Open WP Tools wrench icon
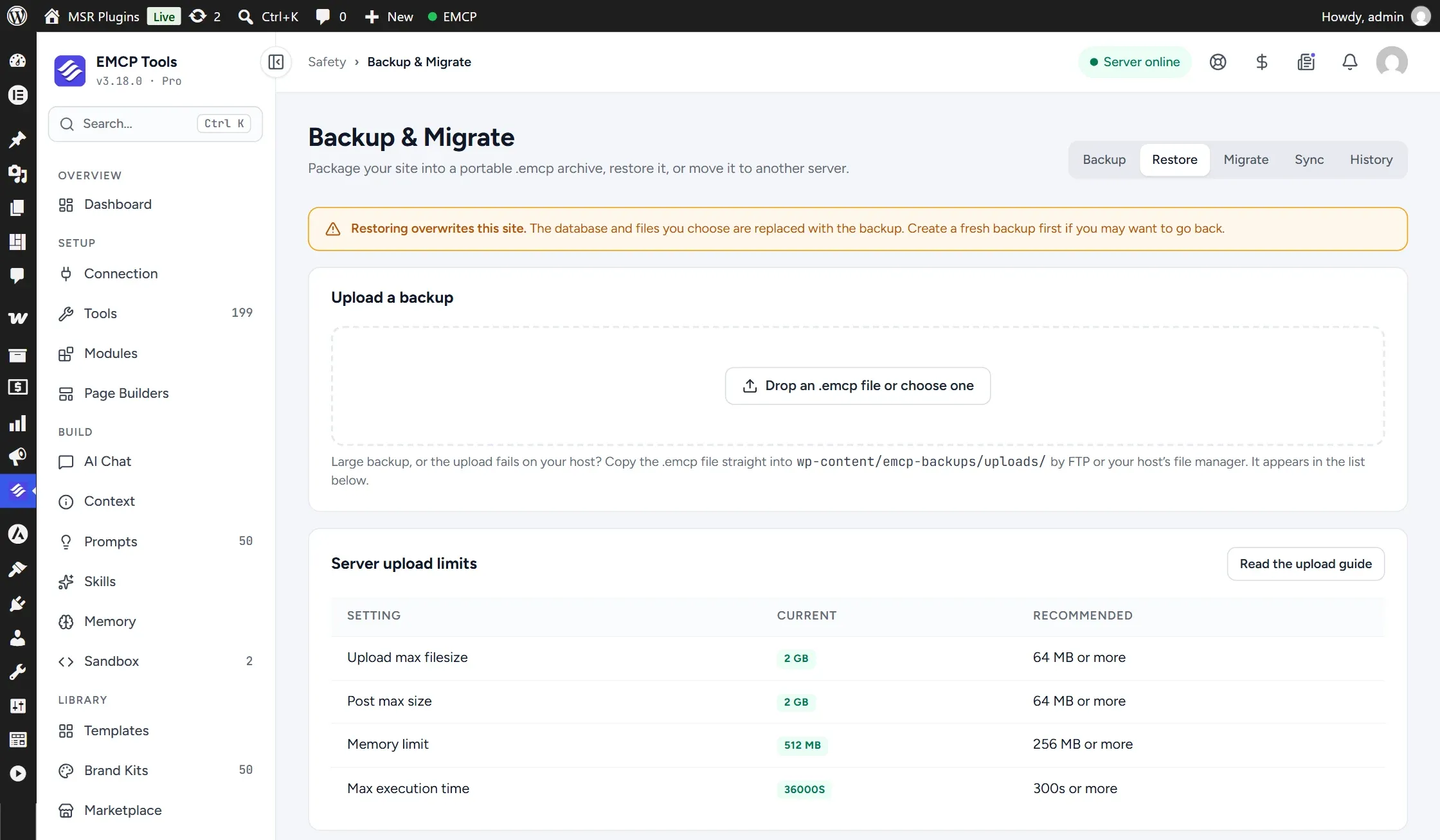This screenshot has height=840, width=1440. tap(17, 672)
